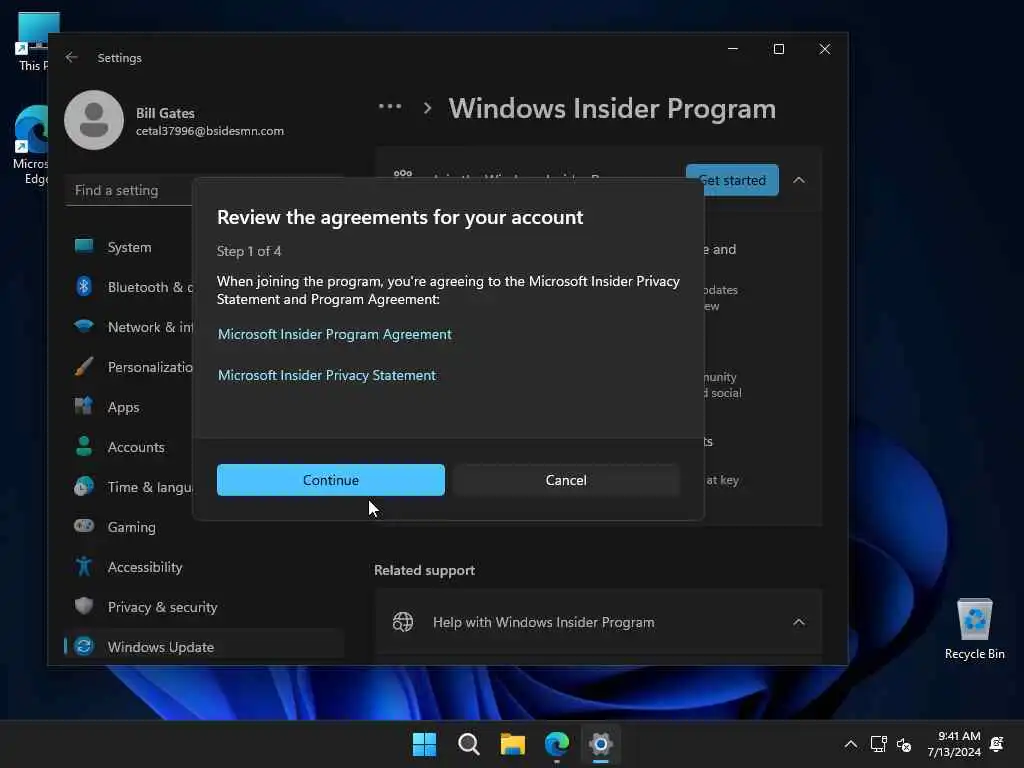Open the Accounts icon in sidebar
The width and height of the screenshot is (1024, 768).
tap(84, 447)
